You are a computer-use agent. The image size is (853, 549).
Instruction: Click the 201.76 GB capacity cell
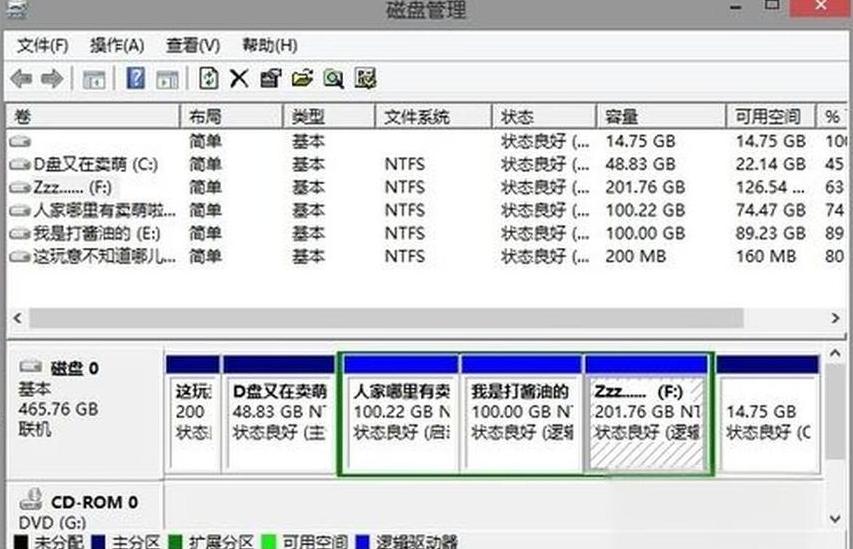pyautogui.click(x=645, y=188)
